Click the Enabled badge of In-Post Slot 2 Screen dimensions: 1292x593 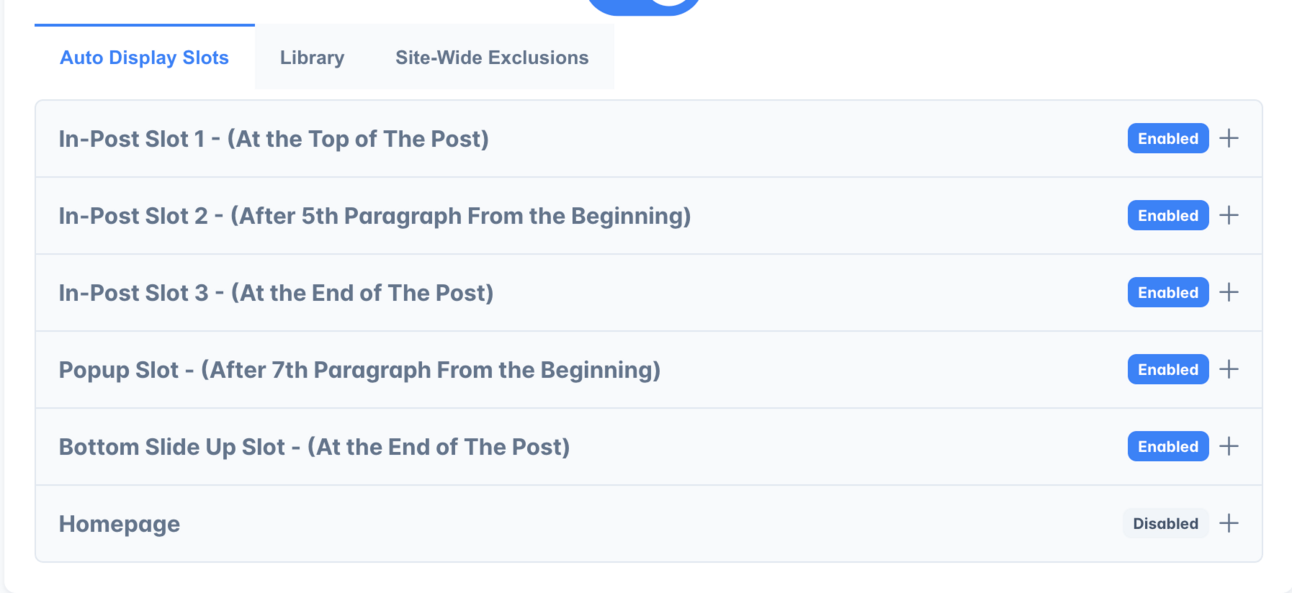[1167, 215]
